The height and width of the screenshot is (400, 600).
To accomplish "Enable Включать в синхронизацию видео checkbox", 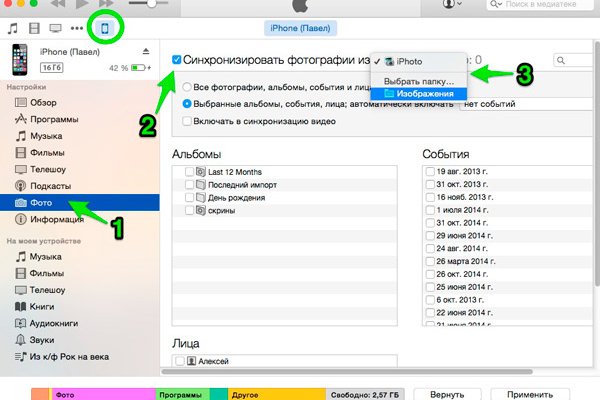I will pos(188,121).
